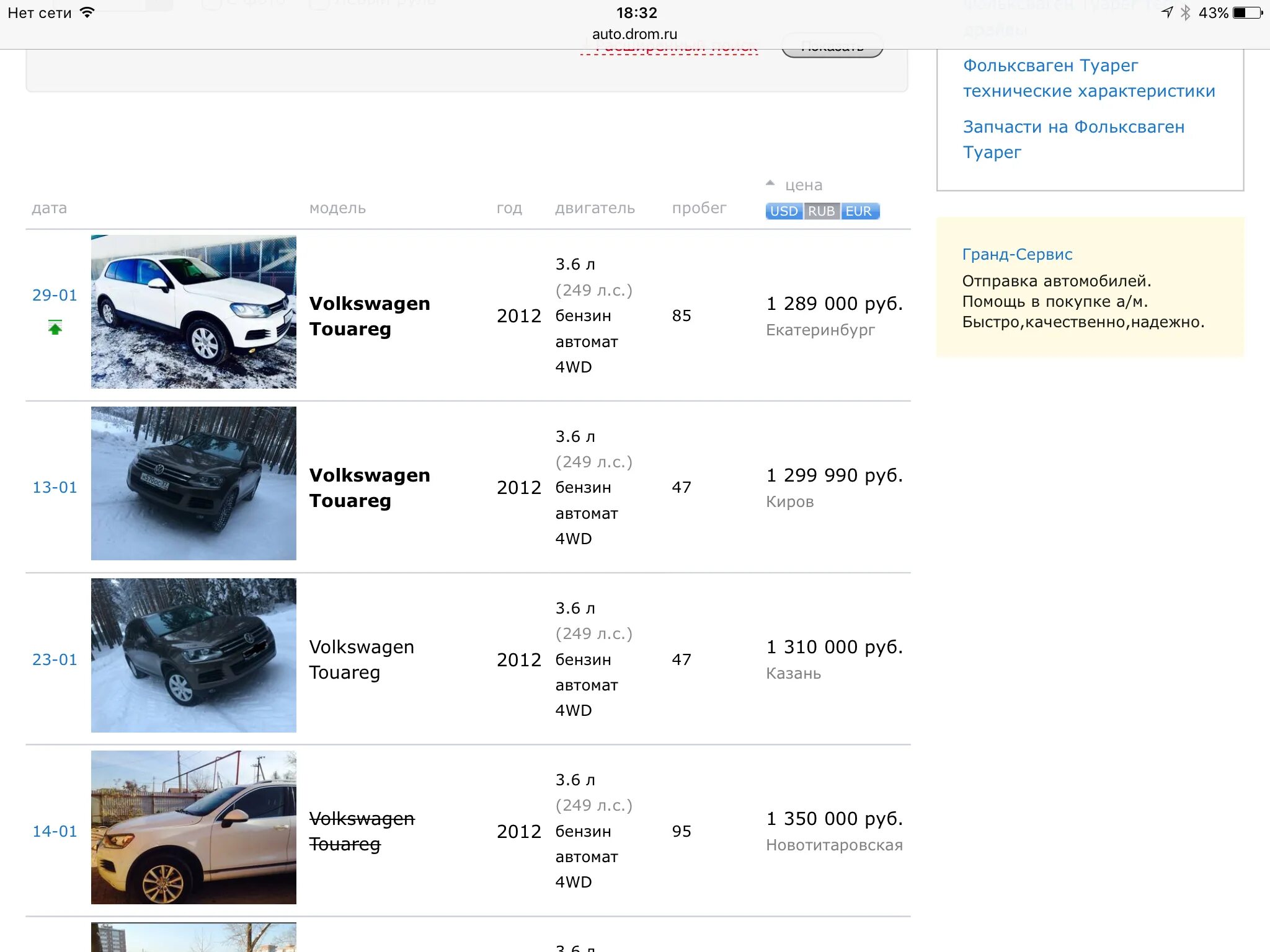Switch prices to EUR
The image size is (1270, 952).
coord(859,211)
